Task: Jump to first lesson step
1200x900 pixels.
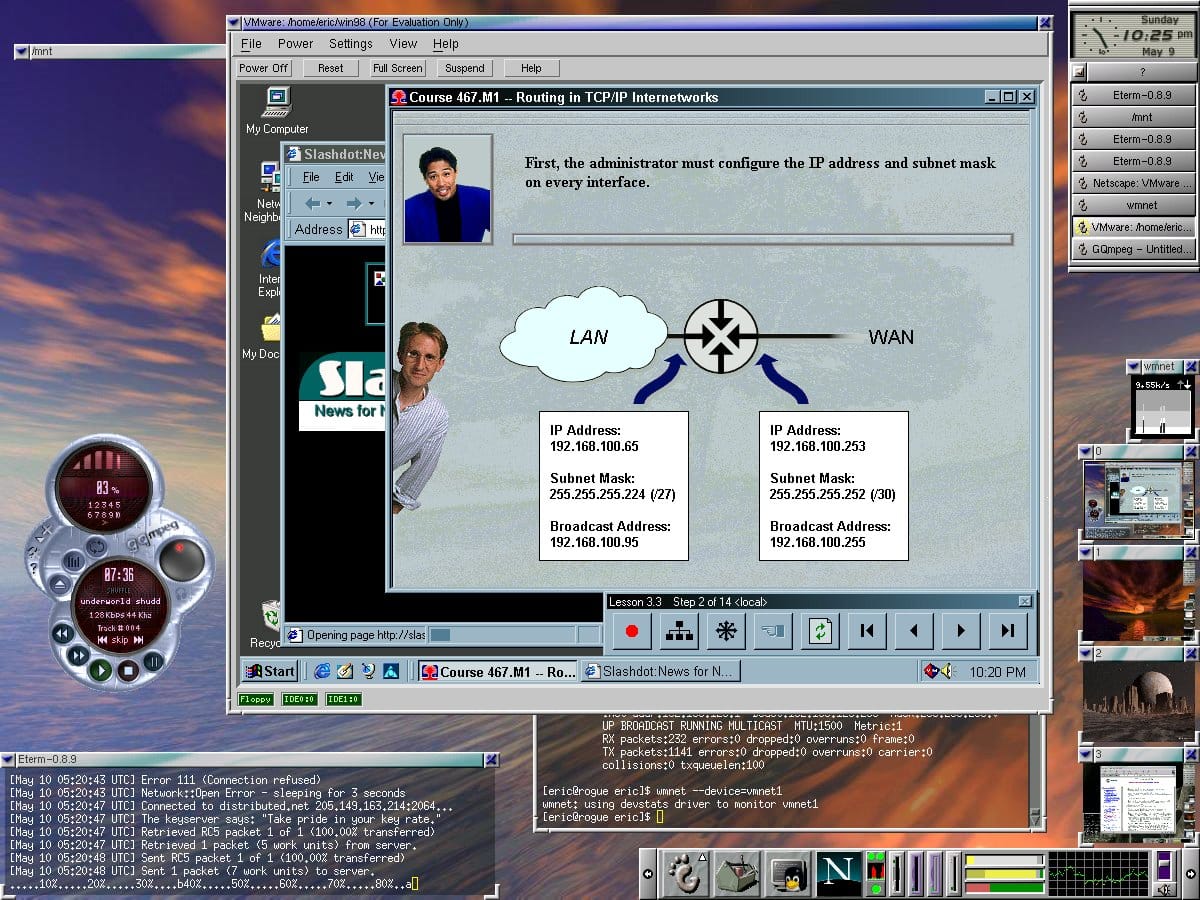Action: [867, 631]
